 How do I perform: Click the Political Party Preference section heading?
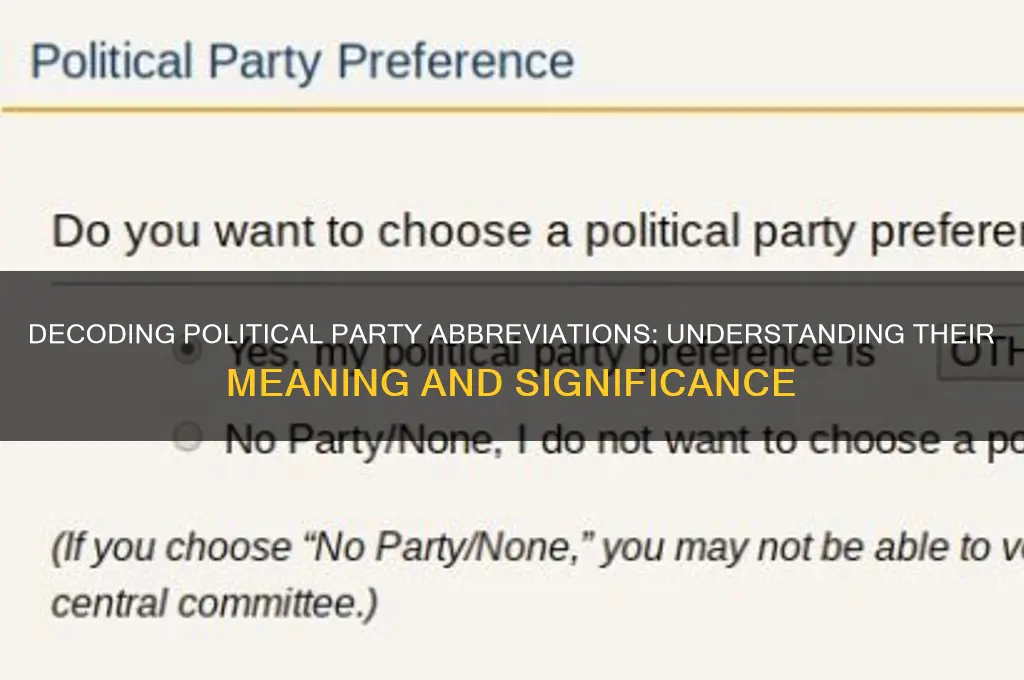[x=302, y=61]
